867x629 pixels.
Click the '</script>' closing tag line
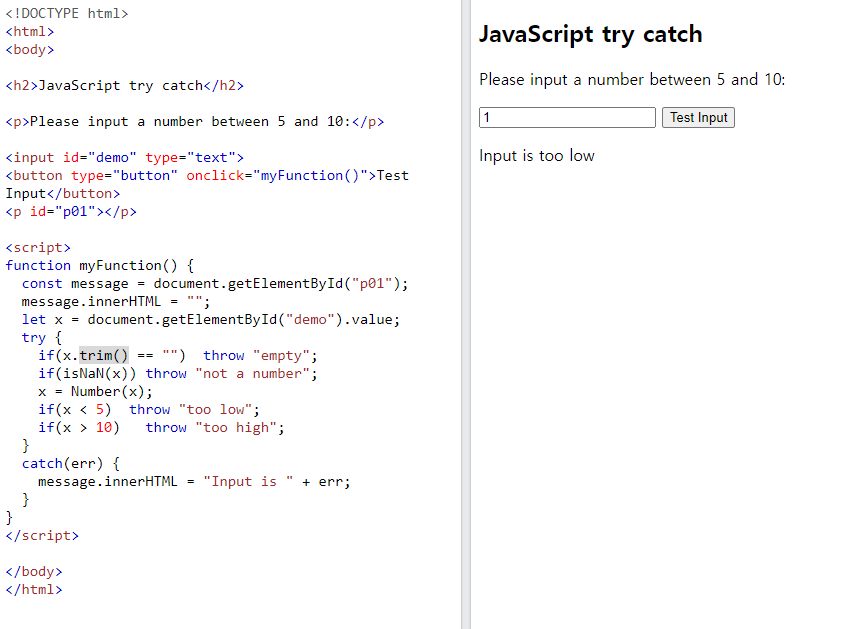pos(42,536)
